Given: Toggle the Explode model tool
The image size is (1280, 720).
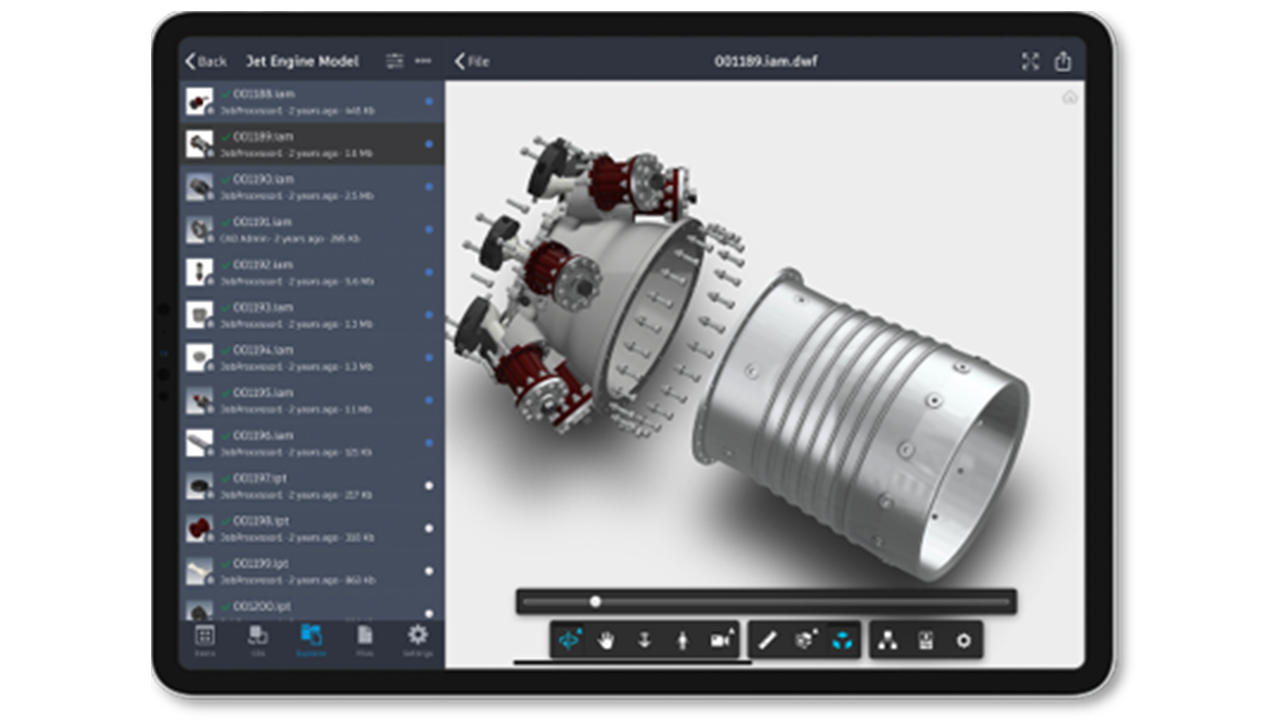Looking at the screenshot, I should [842, 641].
